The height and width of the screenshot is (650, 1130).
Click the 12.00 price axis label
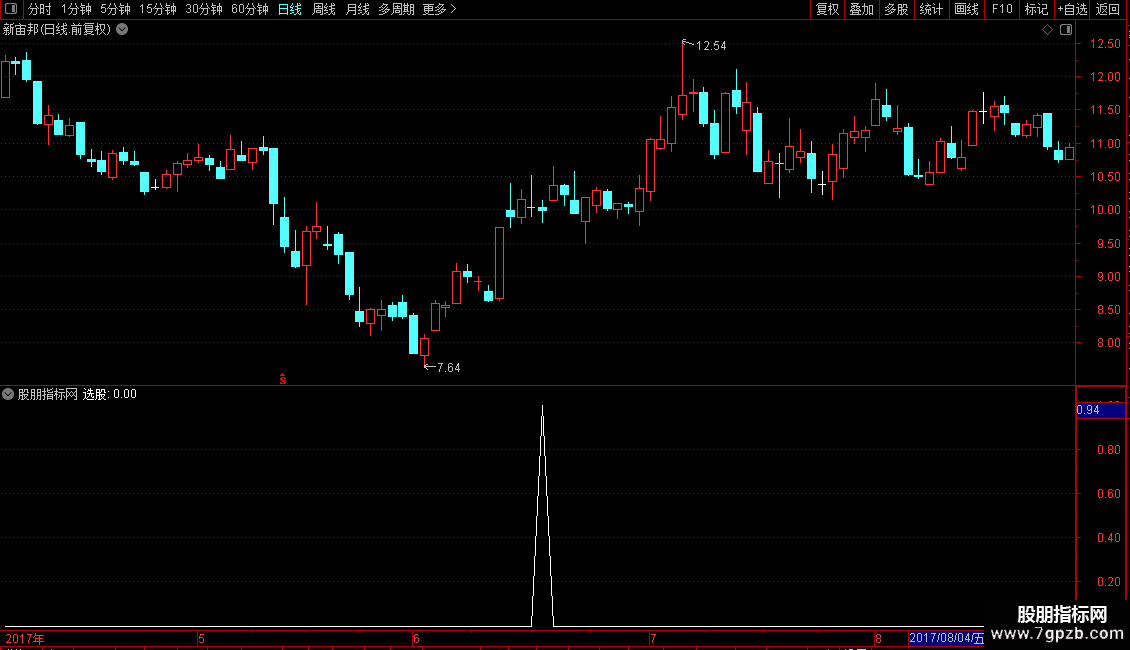click(1105, 76)
